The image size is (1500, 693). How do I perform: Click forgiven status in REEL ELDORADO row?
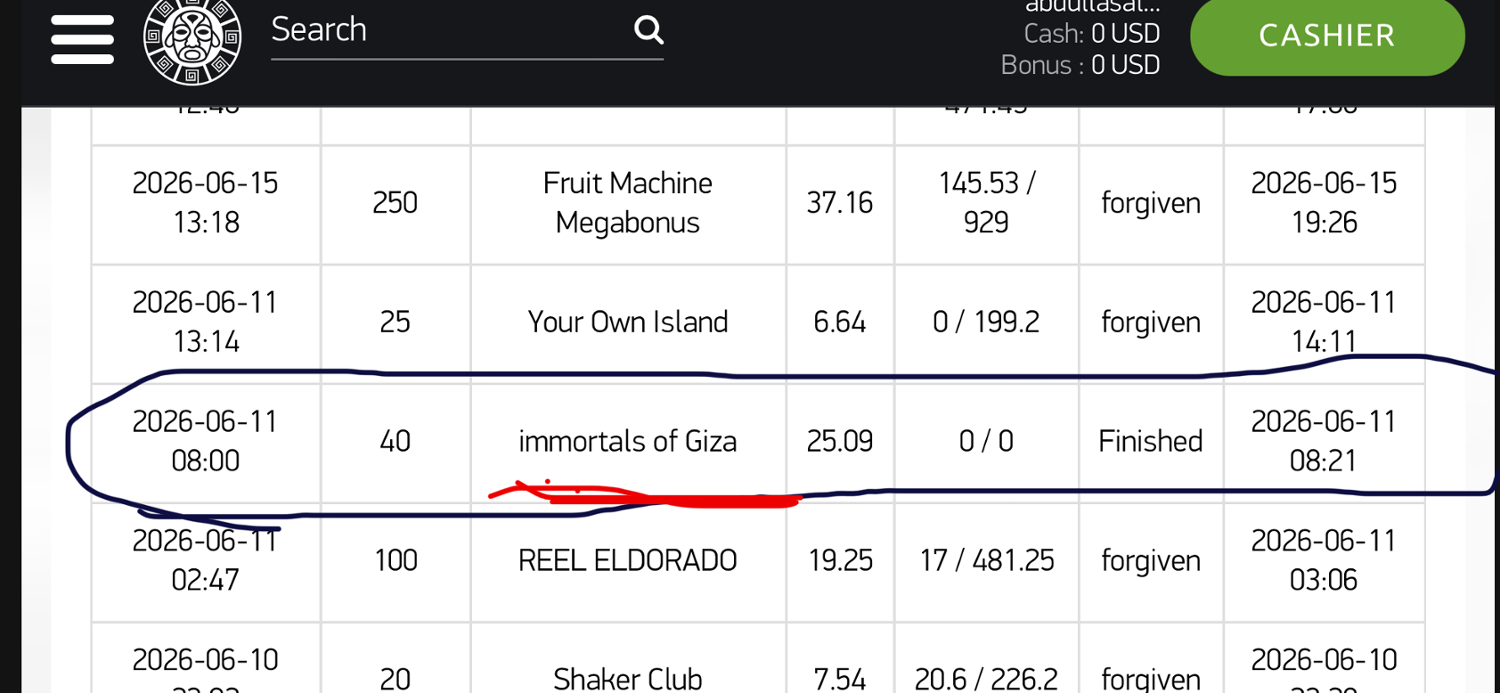point(1151,560)
